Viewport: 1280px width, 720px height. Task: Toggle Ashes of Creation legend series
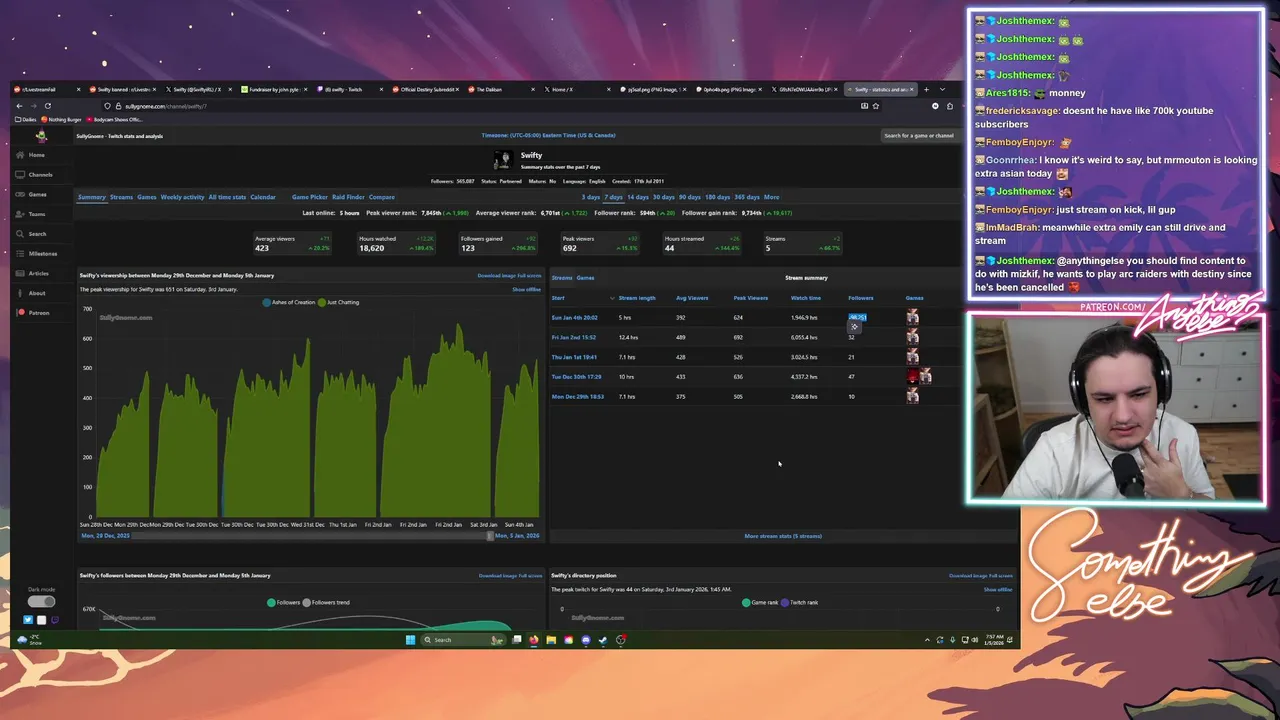[x=290, y=302]
